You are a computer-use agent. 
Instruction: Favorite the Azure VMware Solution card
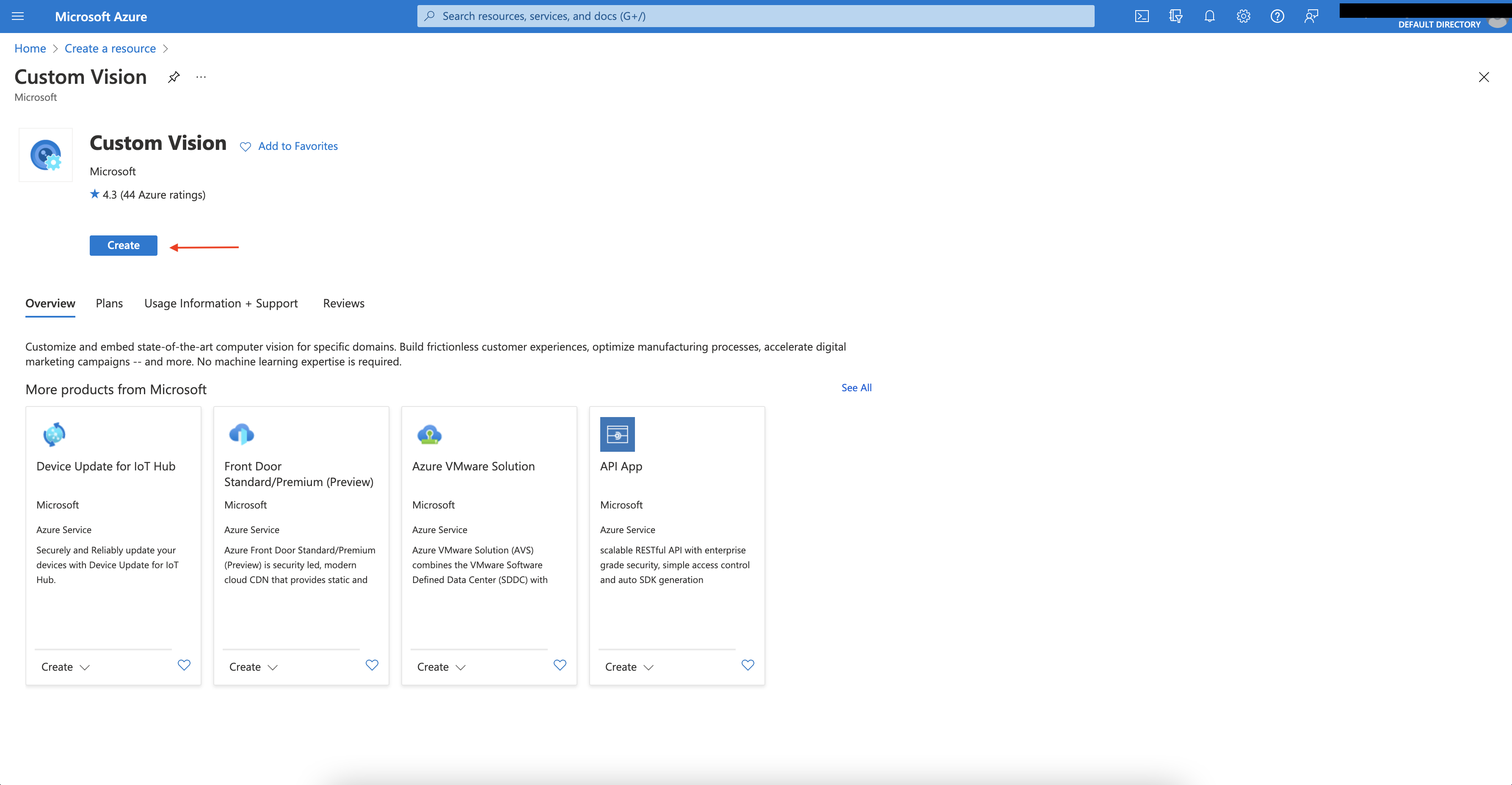click(560, 665)
